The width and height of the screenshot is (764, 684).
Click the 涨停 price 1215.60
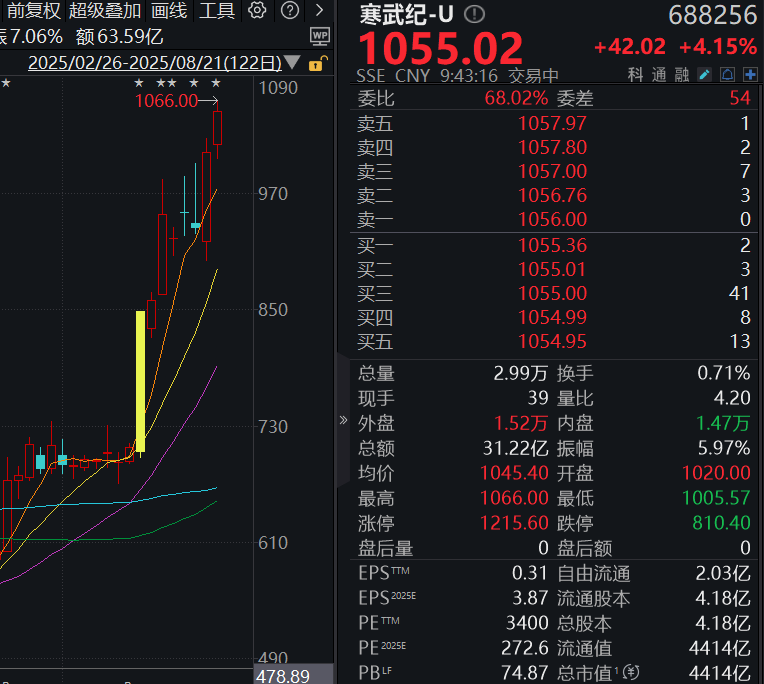[x=514, y=523]
